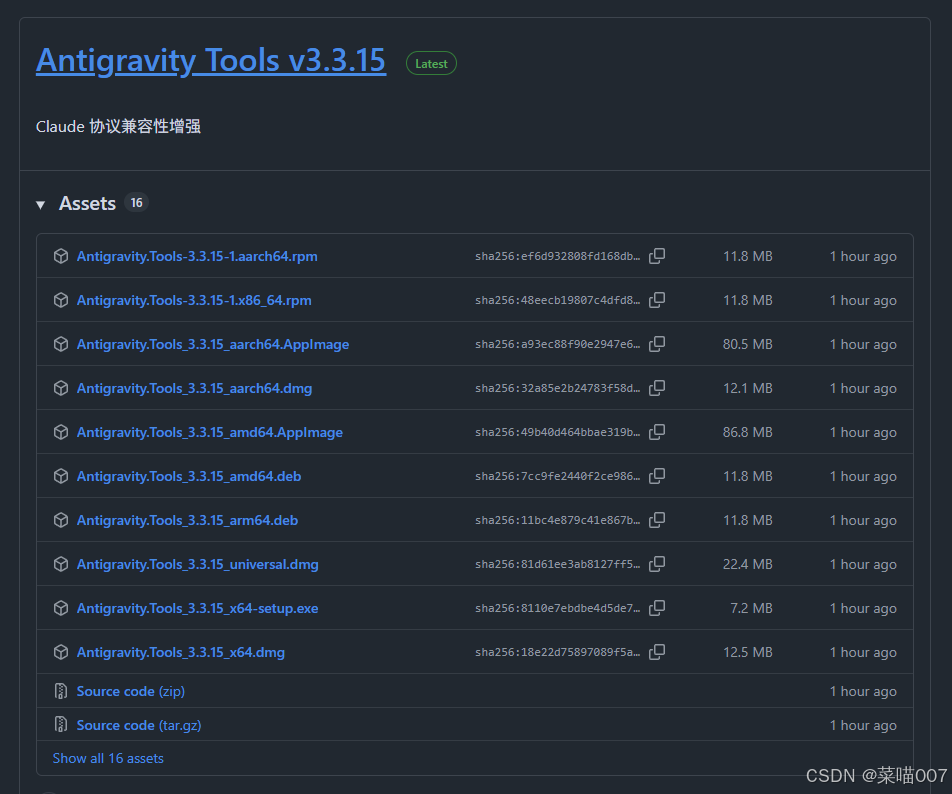The height and width of the screenshot is (794, 952).
Task: Download Antigravity.Tools_3.3.15_arm64.deb
Action: tap(187, 520)
